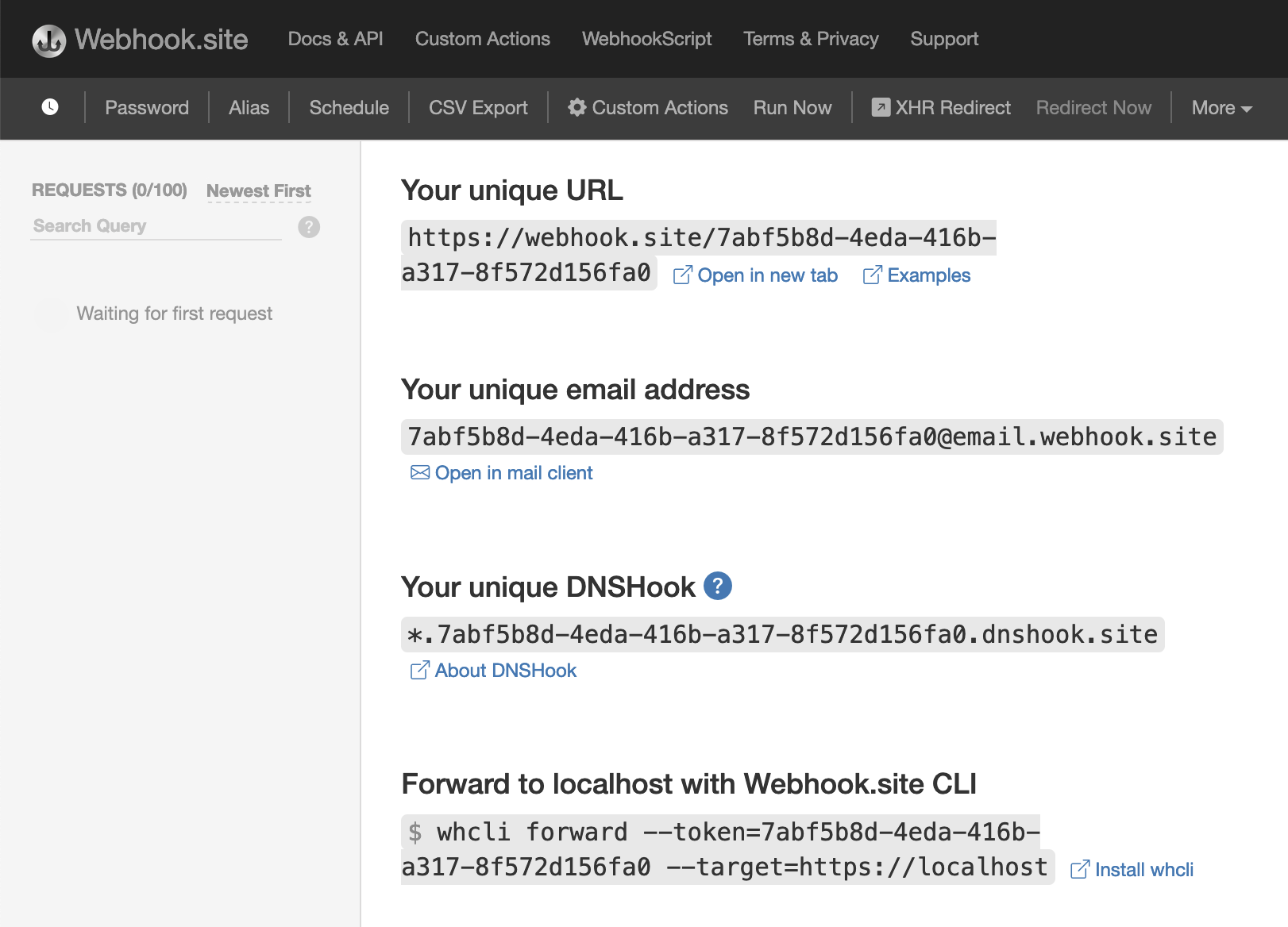Click external-link icon before About DNSHook

[419, 671]
